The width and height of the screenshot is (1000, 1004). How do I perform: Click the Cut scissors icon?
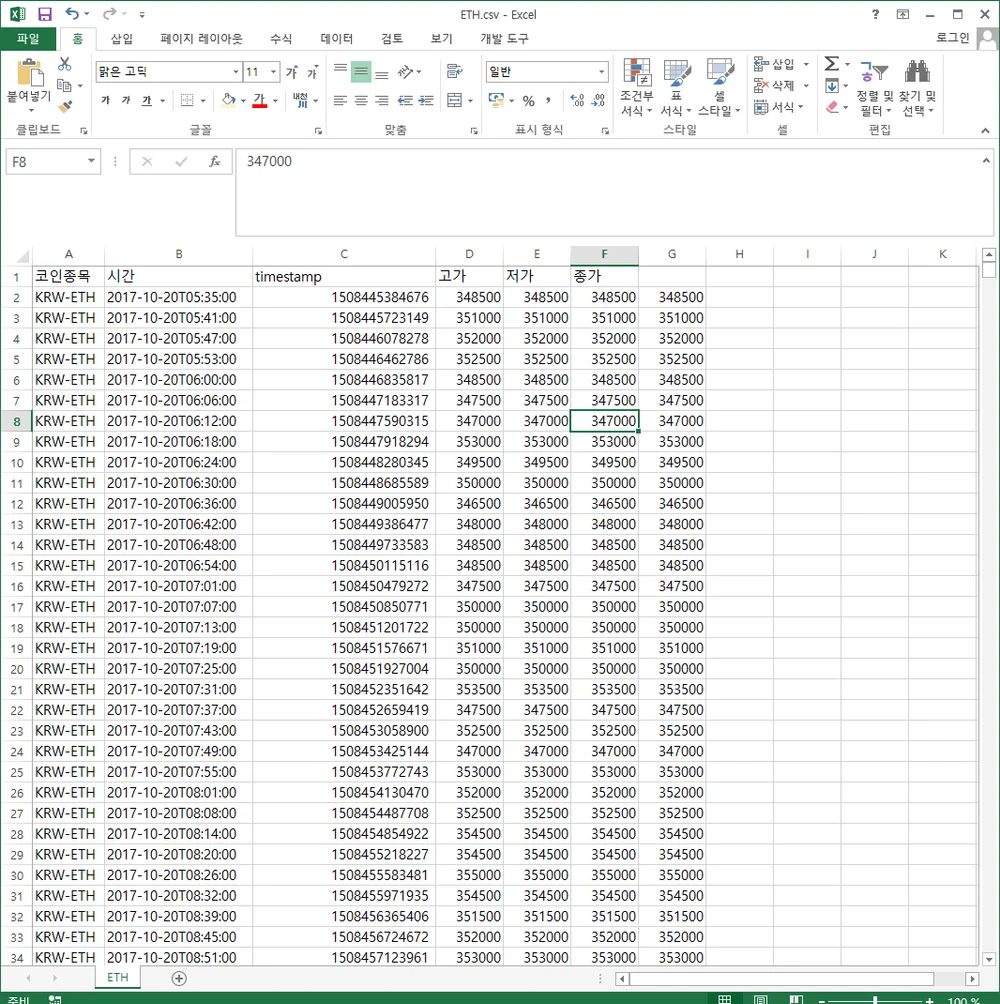65,64
